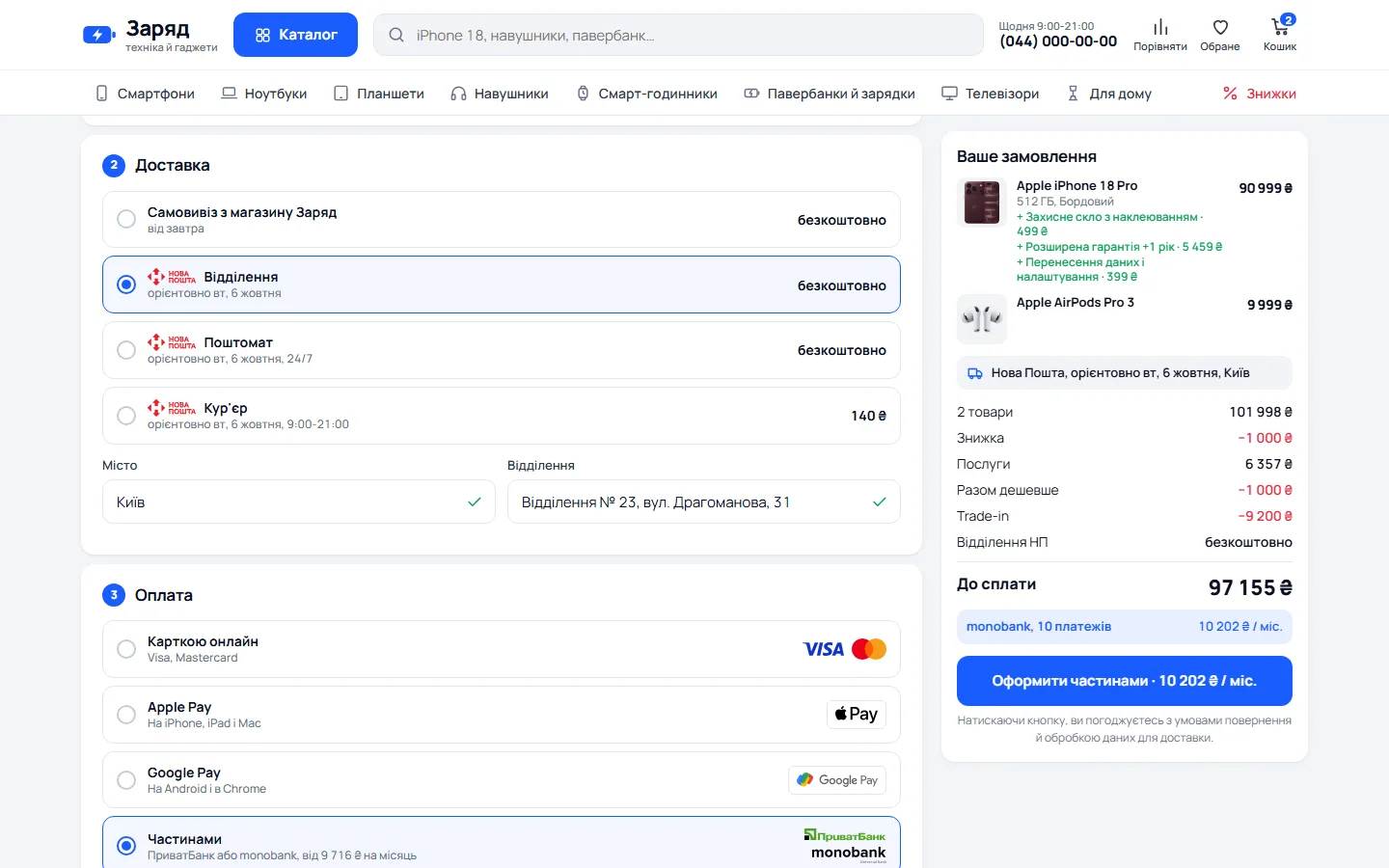Click the delivery truck icon in order summary

point(975,373)
